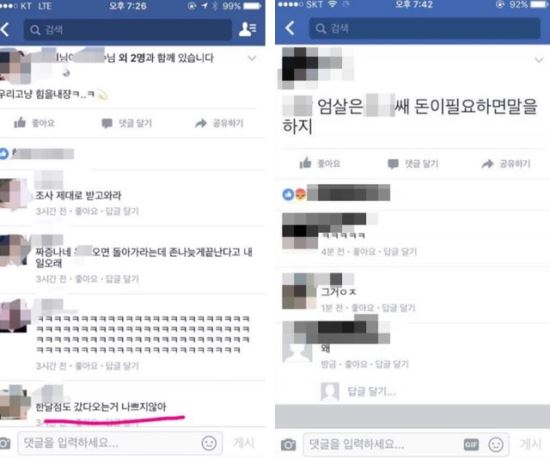Expand the left post options chevron
550x458 pixels.
(252, 58)
